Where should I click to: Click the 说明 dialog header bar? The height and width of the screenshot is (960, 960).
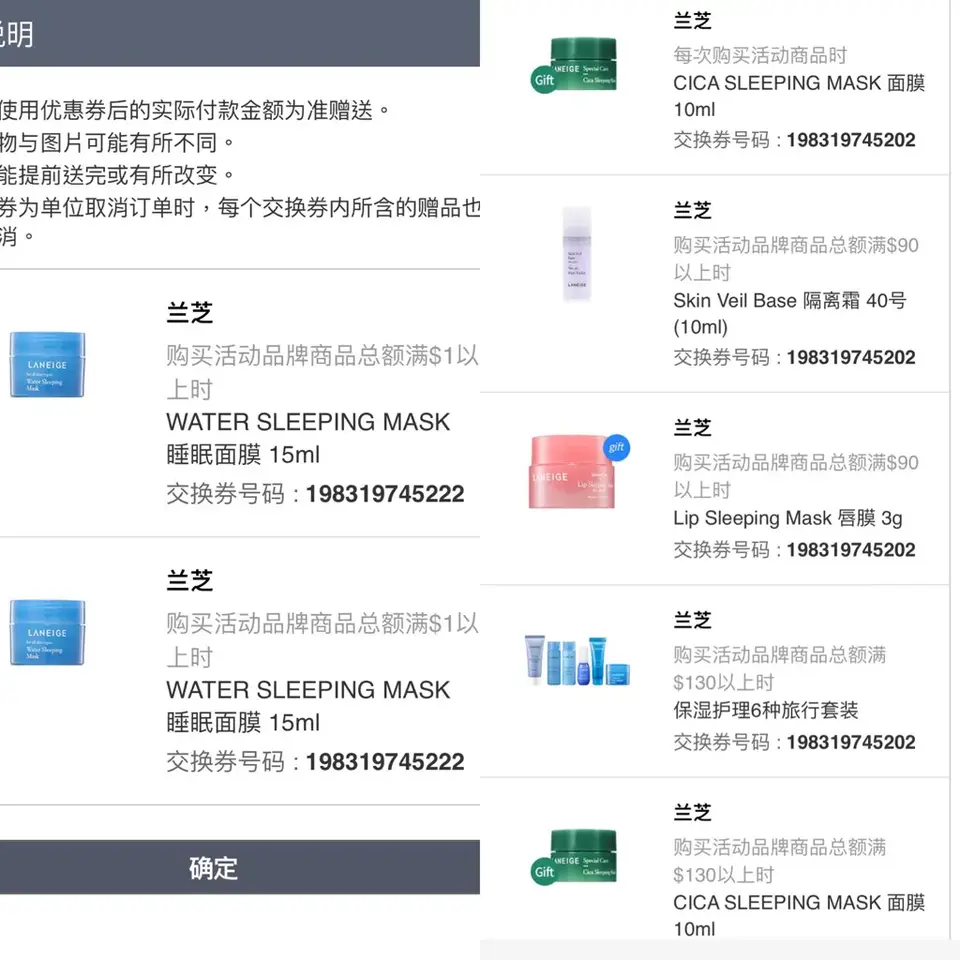coord(239,33)
